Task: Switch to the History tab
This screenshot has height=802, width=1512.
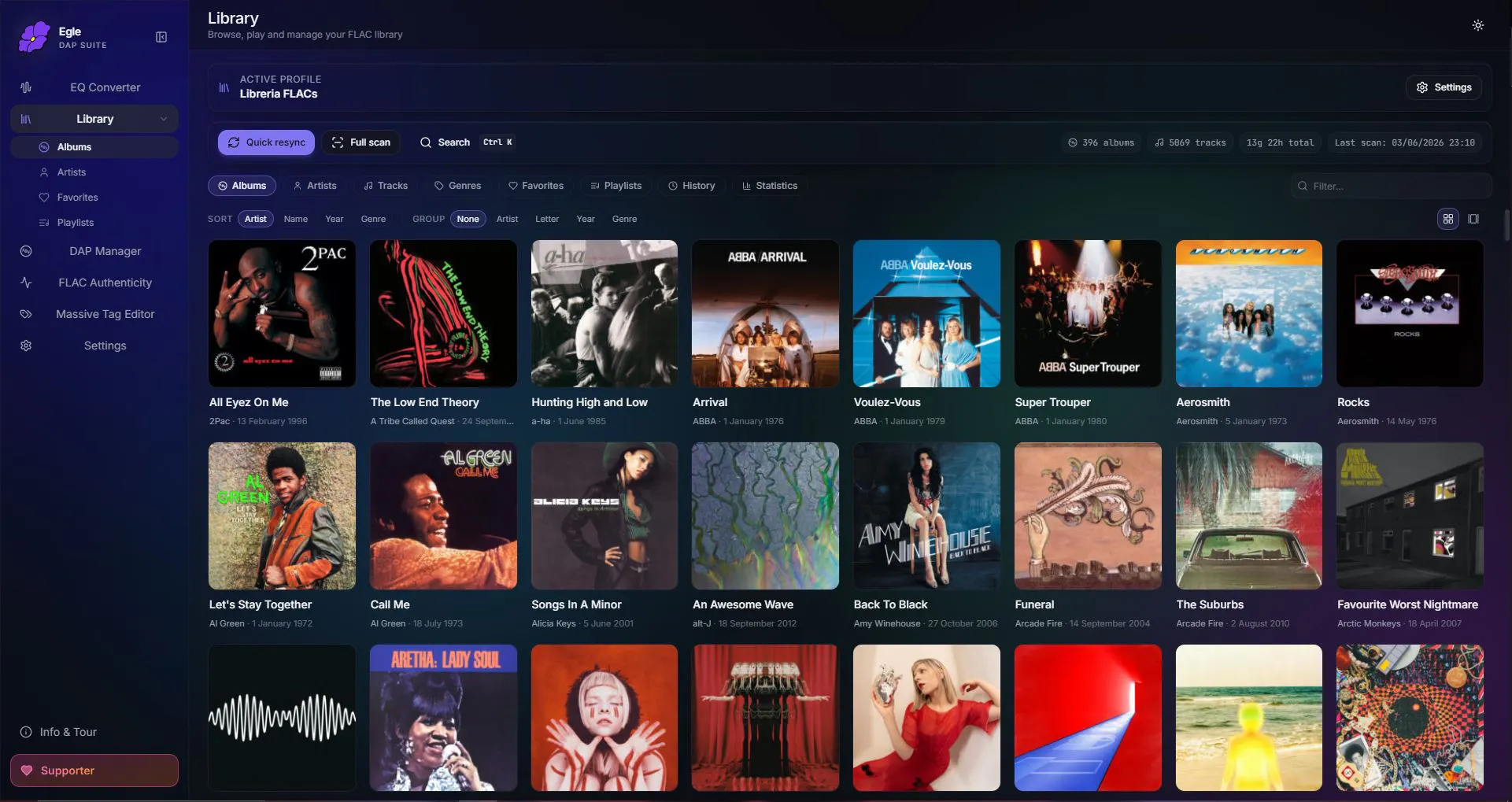Action: [691, 186]
